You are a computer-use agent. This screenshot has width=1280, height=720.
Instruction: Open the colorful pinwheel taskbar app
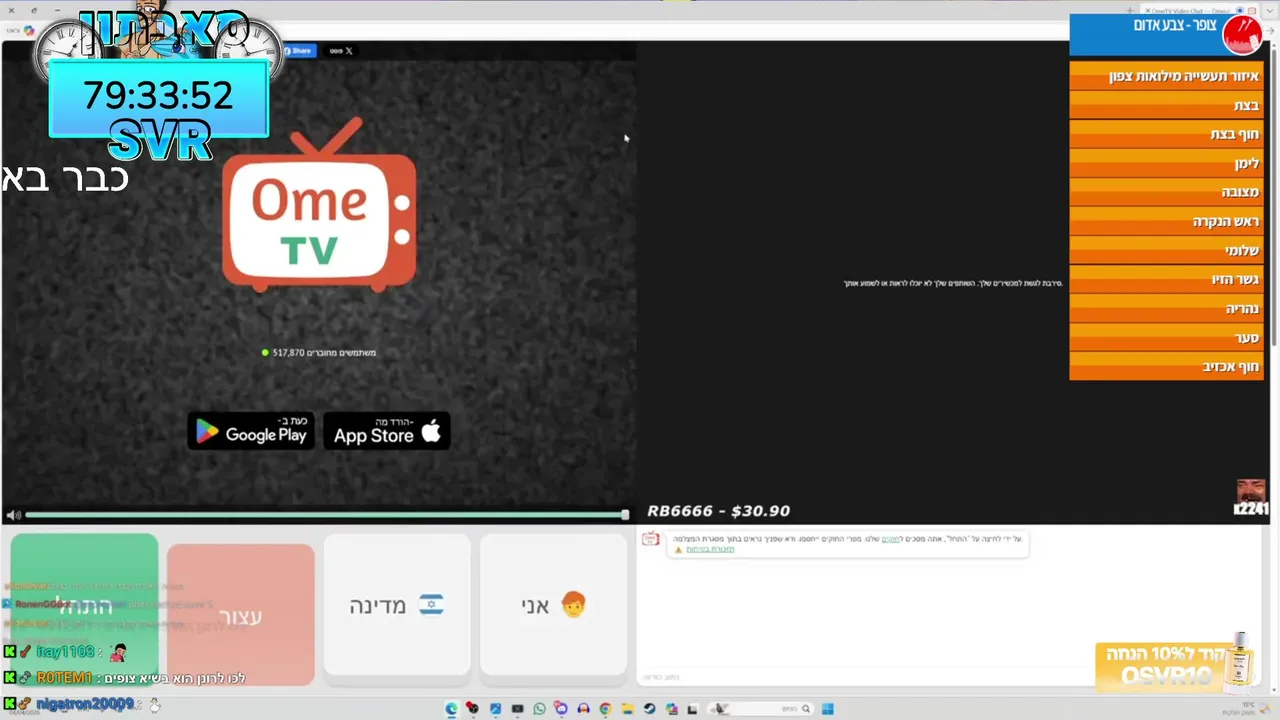pyautogui.click(x=671, y=709)
